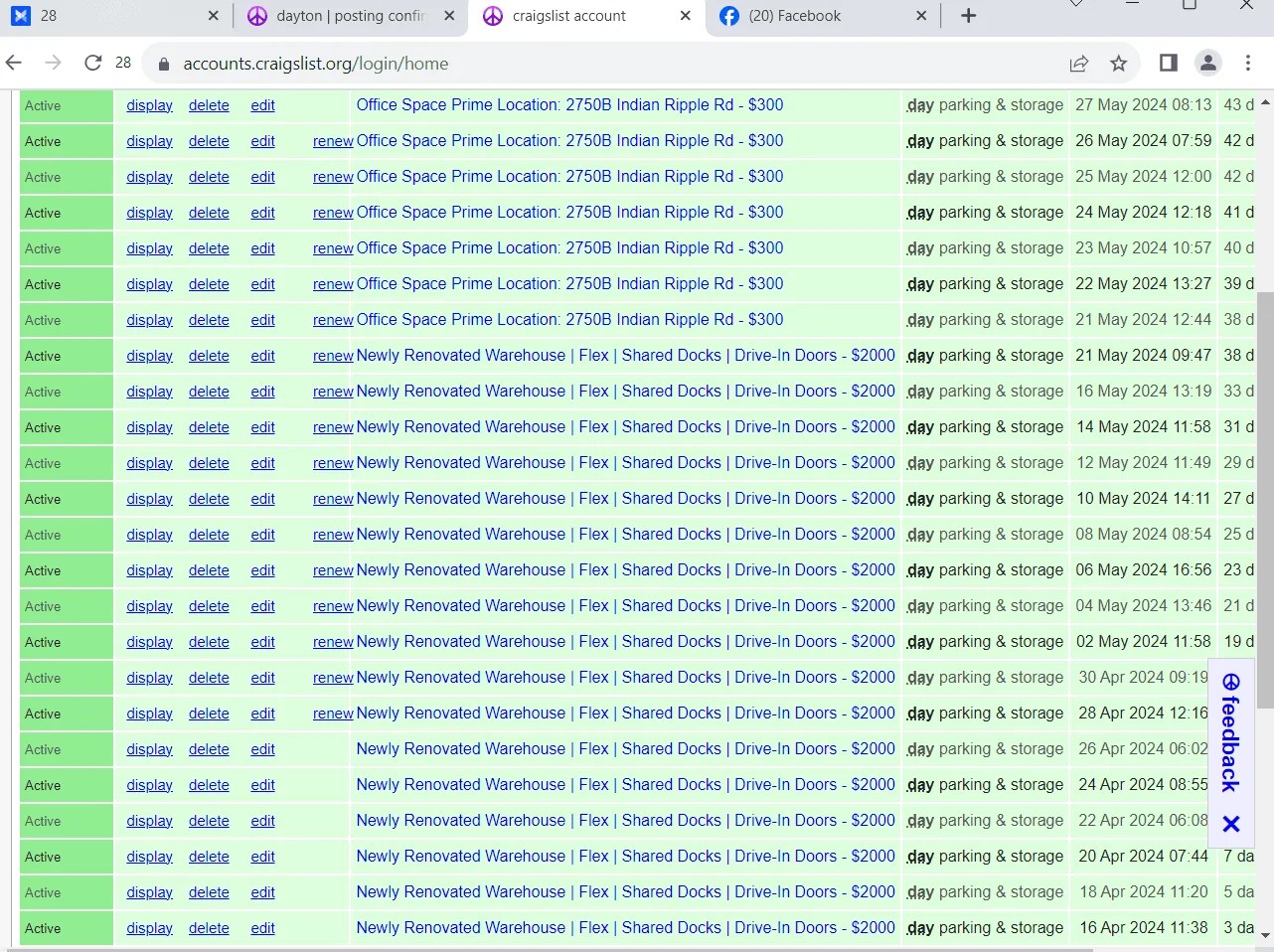Go back using the browser back arrow
Viewport: 1274px width, 952px height.
pyautogui.click(x=14, y=63)
